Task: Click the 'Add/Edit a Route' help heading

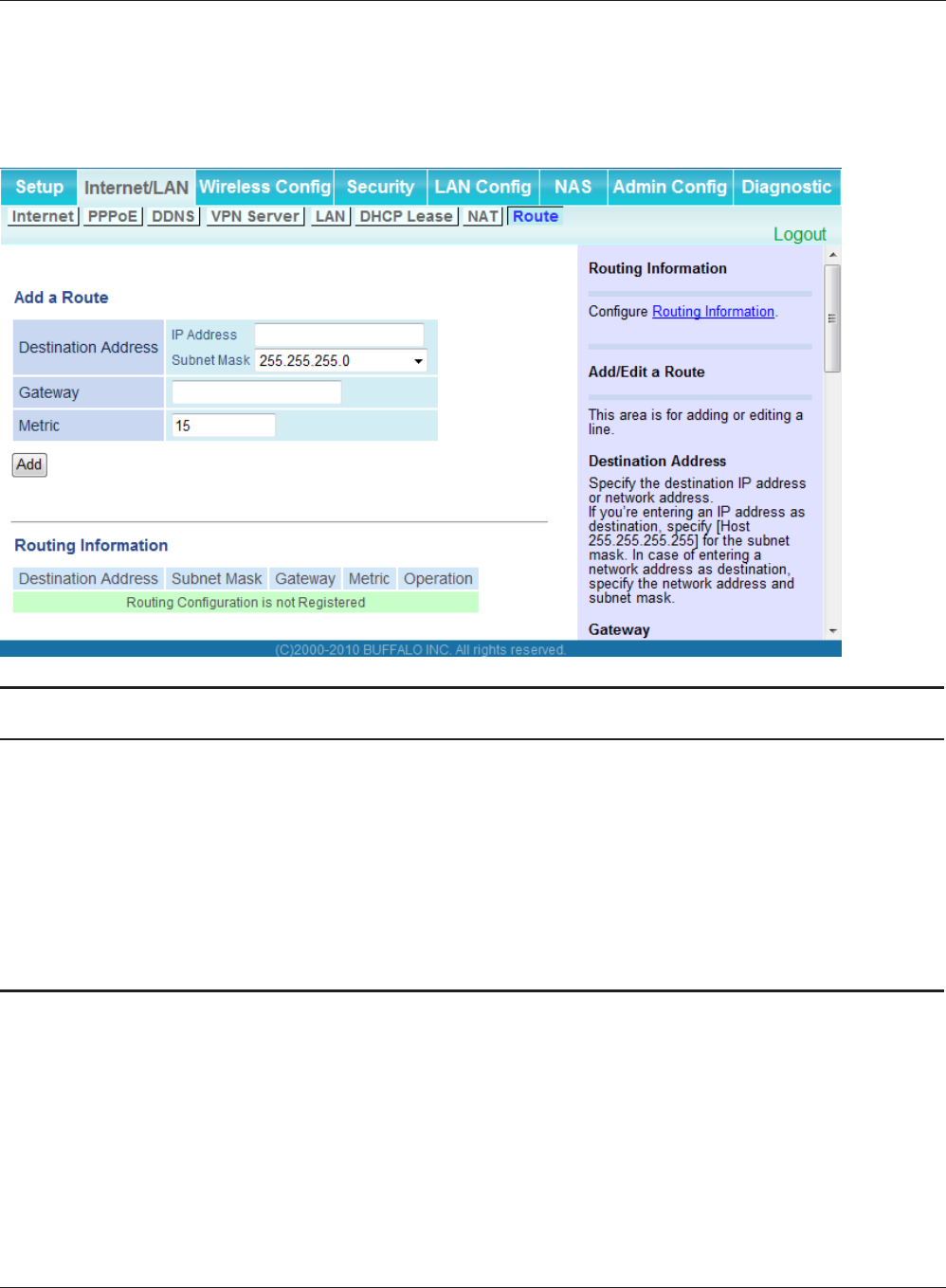Action: coord(646,372)
